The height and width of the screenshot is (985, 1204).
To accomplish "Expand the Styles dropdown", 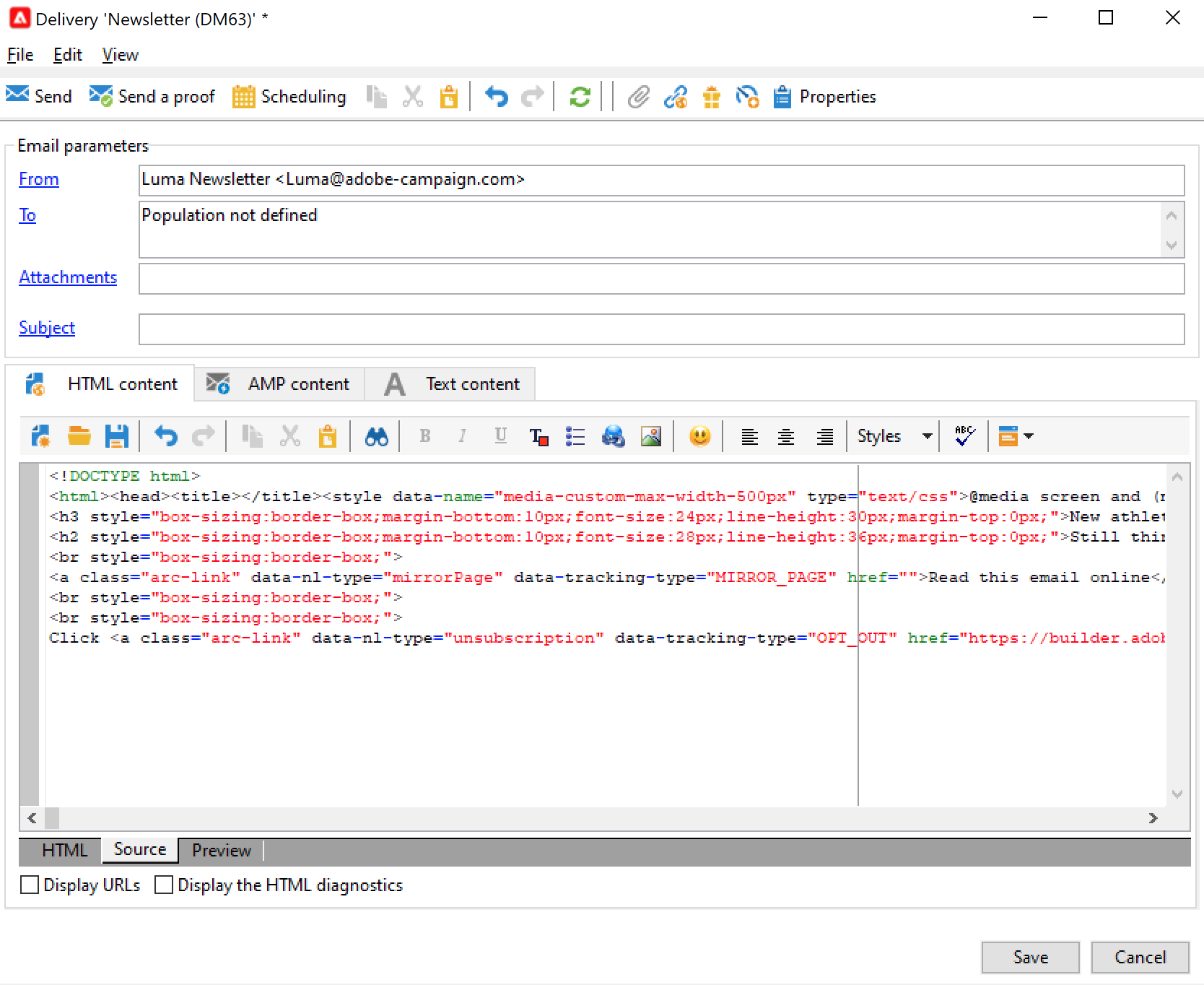I will pyautogui.click(x=927, y=436).
